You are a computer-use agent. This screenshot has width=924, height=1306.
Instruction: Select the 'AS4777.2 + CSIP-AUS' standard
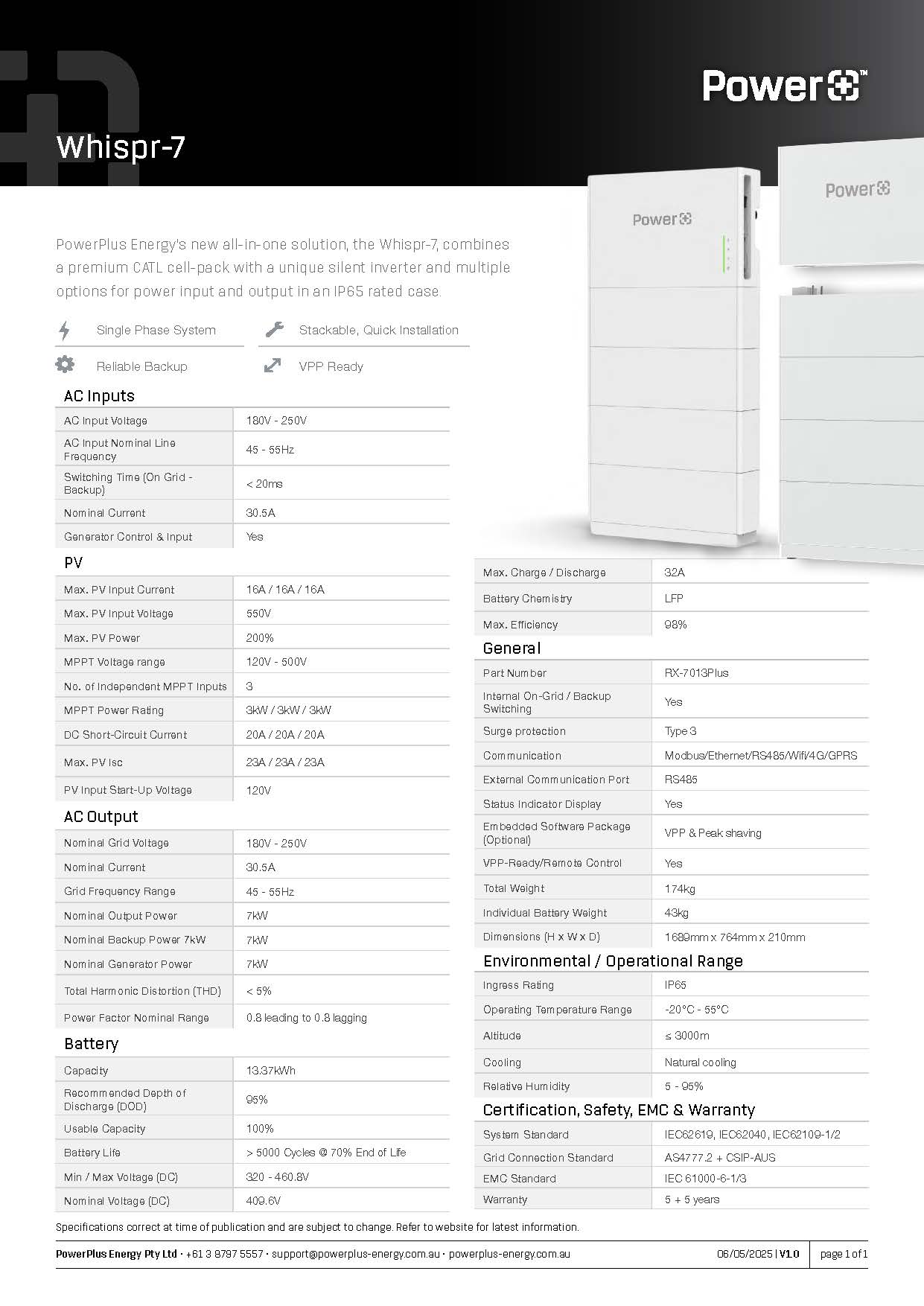[x=720, y=1158]
